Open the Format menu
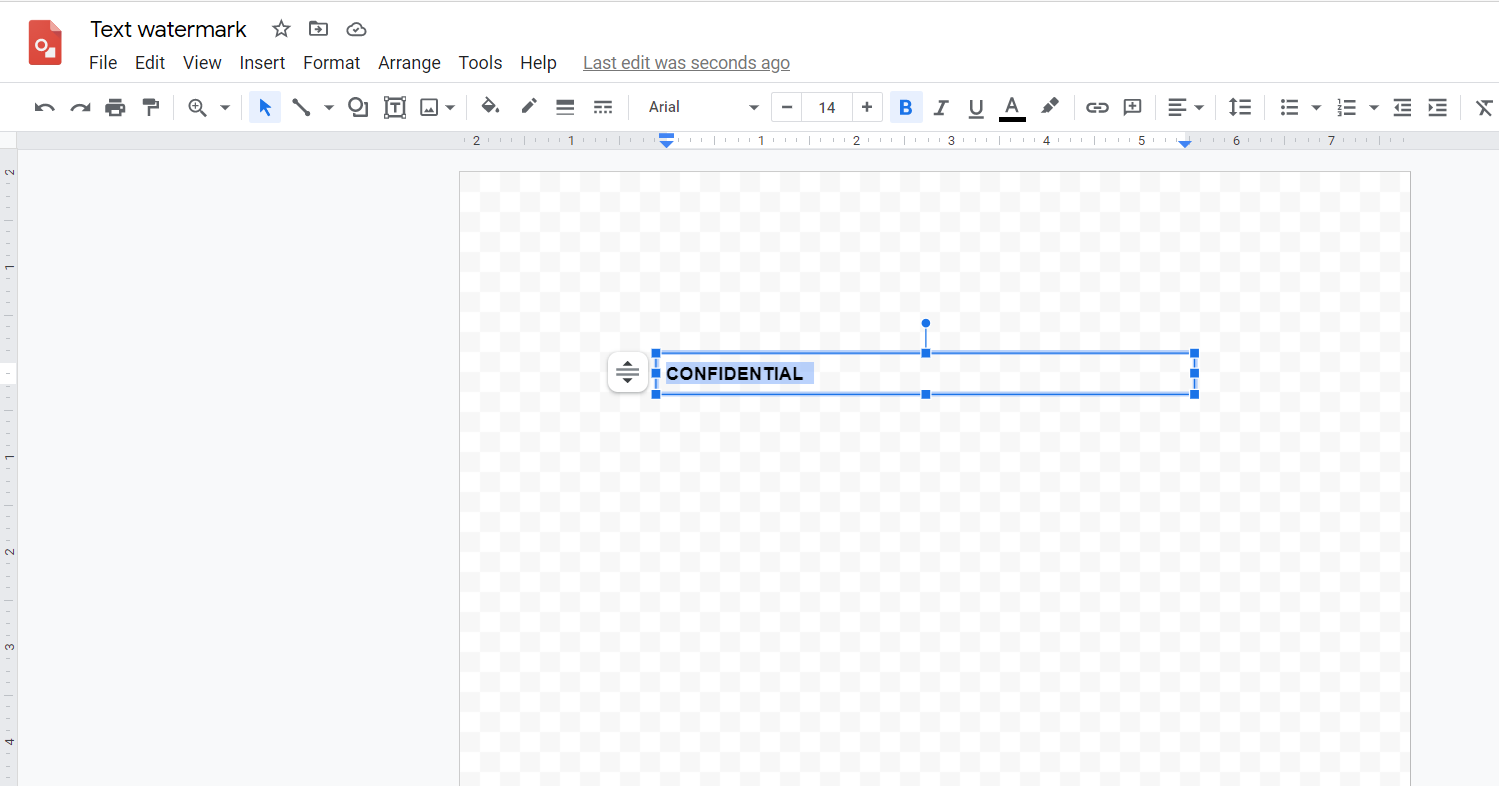 pyautogui.click(x=332, y=63)
